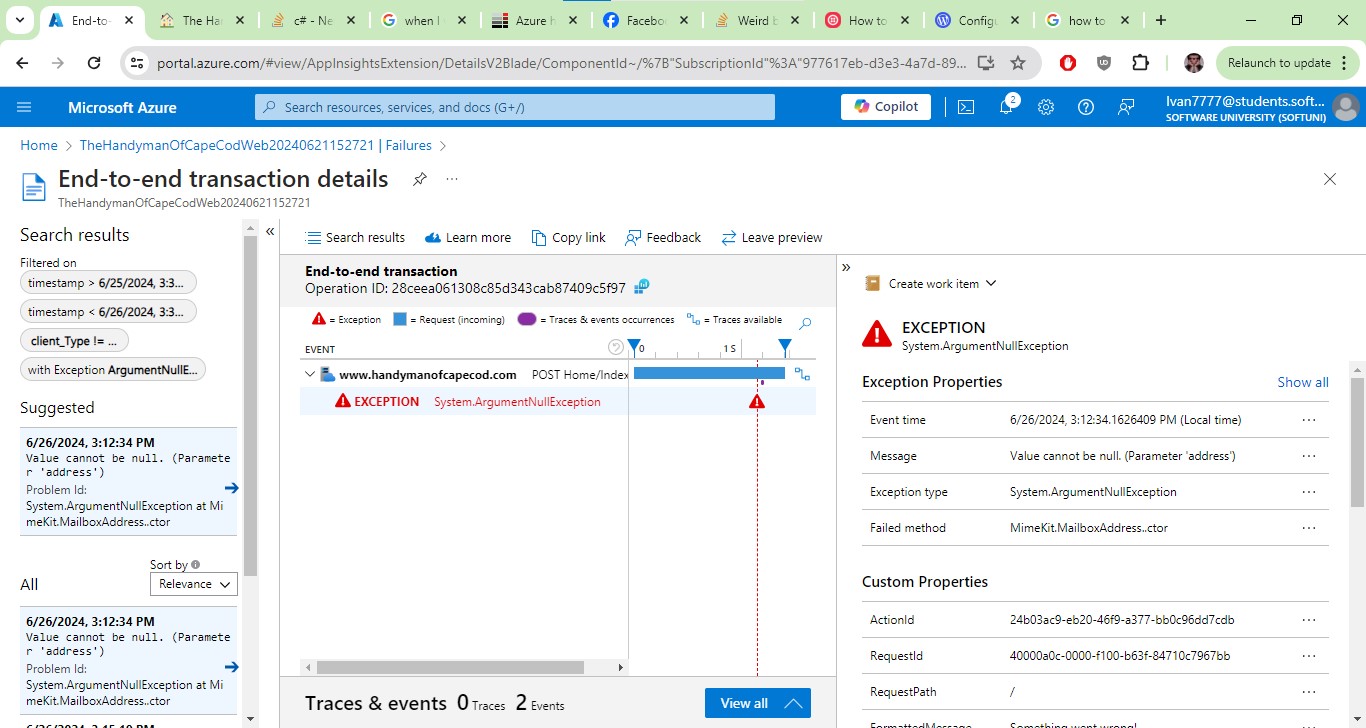Image resolution: width=1366 pixels, height=728 pixels.
Task: Open ellipsis menu for ActionId
Action: [x=1309, y=620]
